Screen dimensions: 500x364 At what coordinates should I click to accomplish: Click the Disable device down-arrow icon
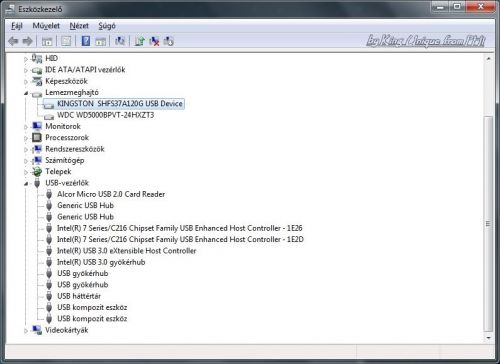169,41
